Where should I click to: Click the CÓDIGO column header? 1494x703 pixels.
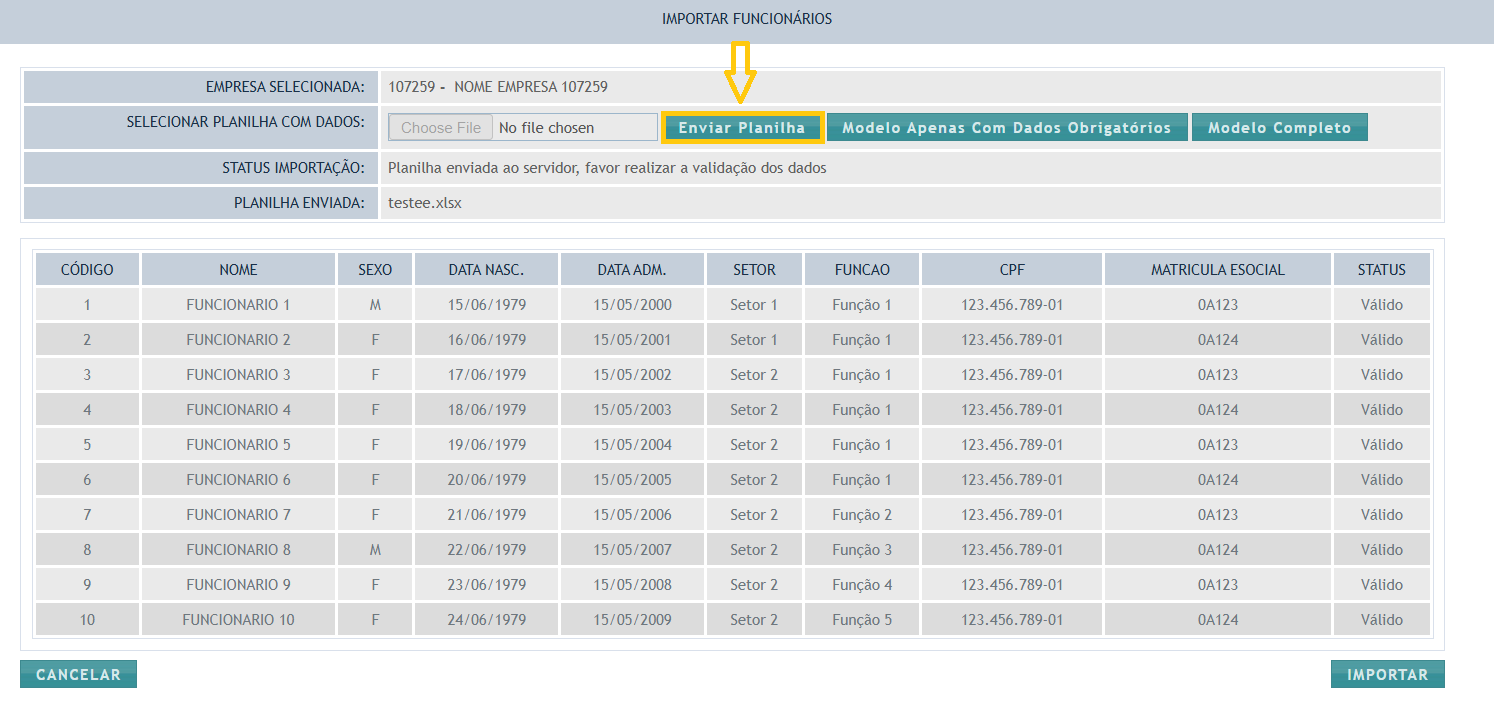click(x=87, y=269)
